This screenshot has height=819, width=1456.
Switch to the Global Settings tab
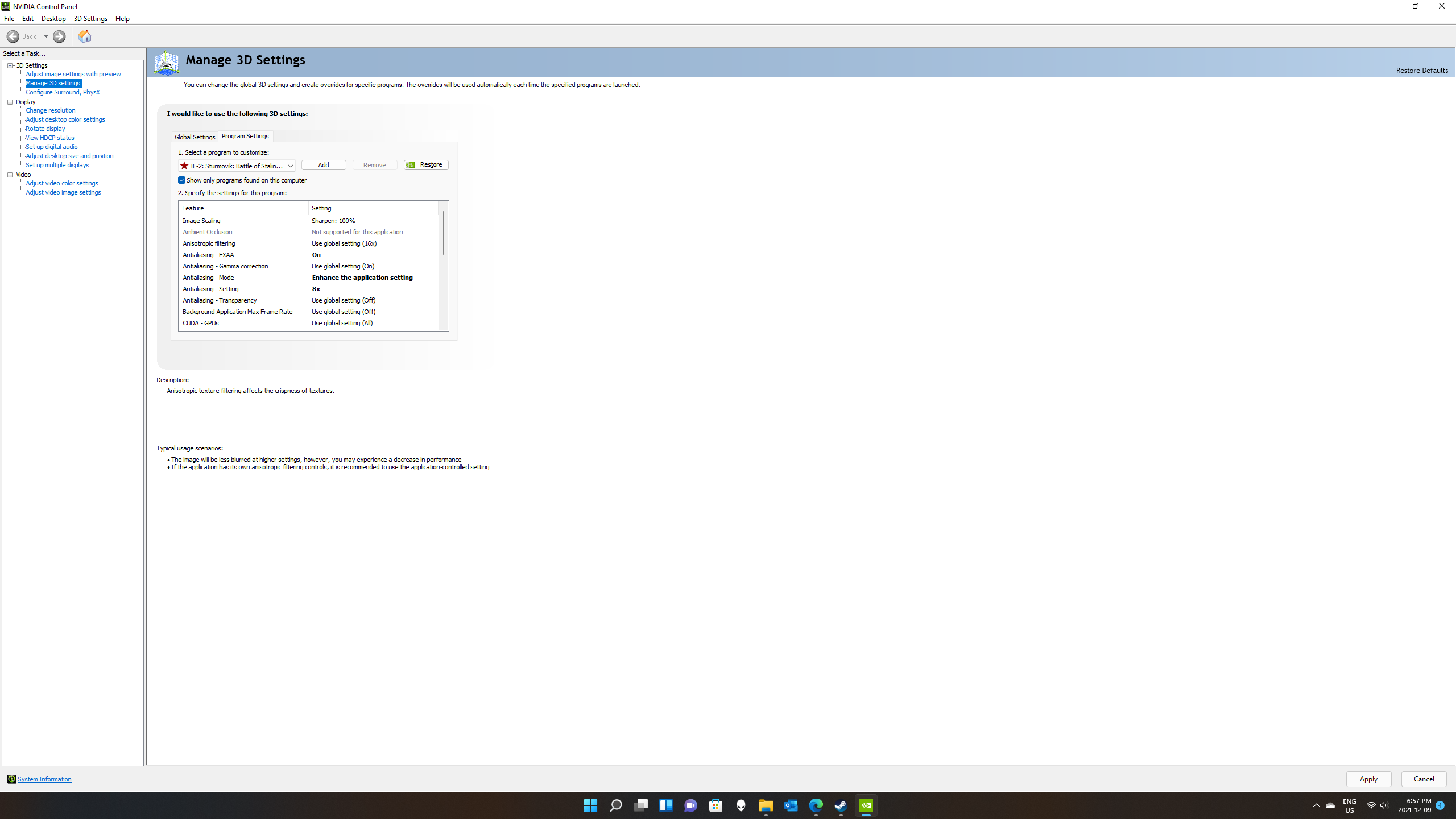pos(195,137)
